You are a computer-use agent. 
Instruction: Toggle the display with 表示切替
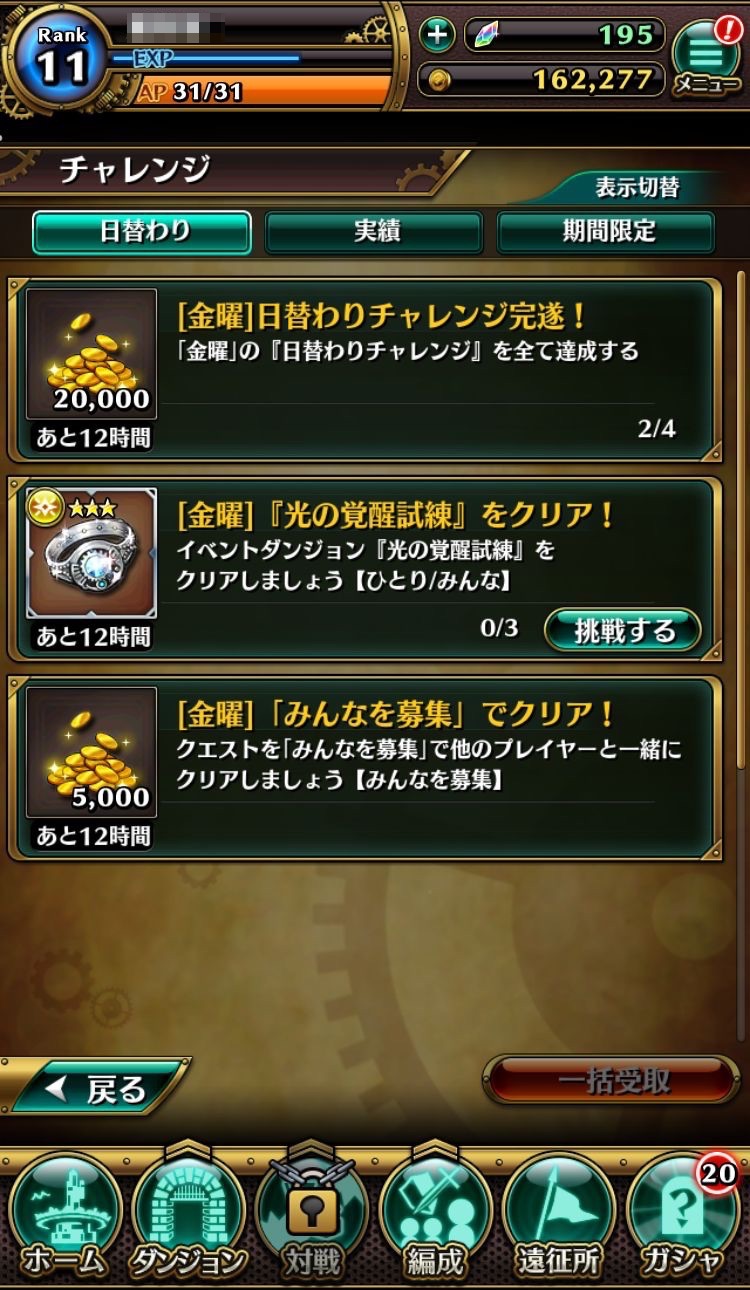pos(638,187)
